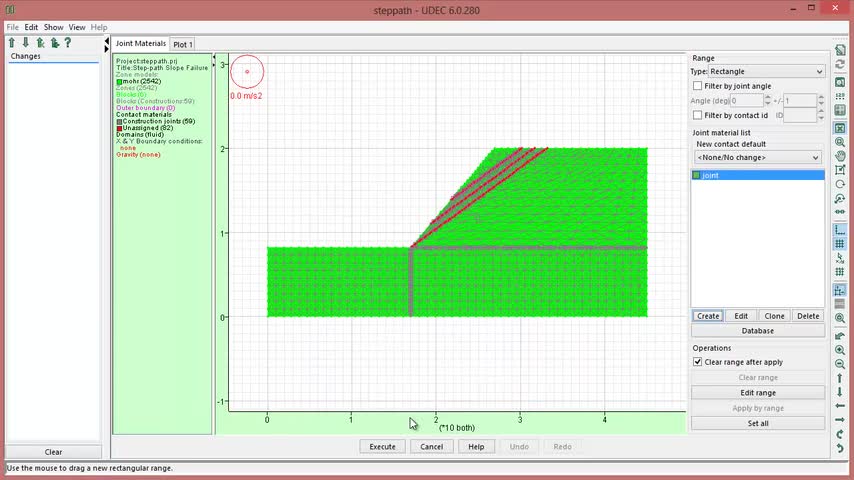Screen dimensions: 854x480
Task: Open the File menu
Action: tap(13, 27)
